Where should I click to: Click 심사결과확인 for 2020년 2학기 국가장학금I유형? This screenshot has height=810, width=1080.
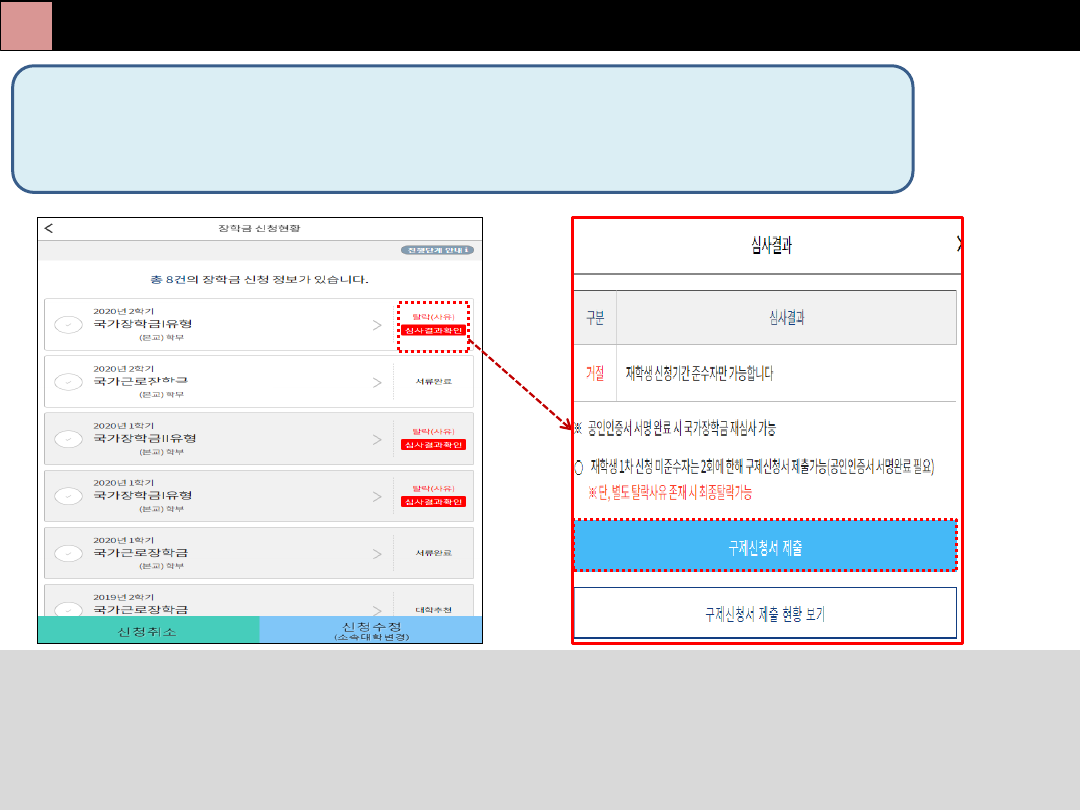(433, 330)
